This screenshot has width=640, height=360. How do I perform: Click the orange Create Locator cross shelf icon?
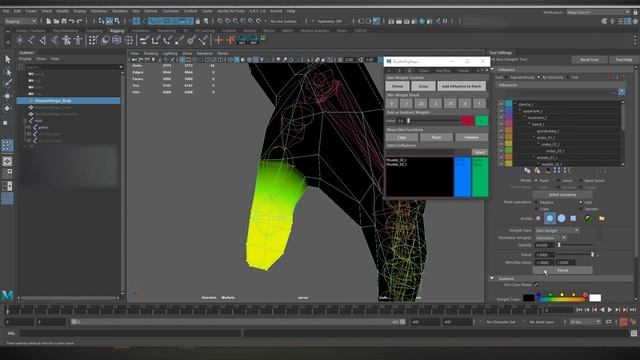[219, 40]
